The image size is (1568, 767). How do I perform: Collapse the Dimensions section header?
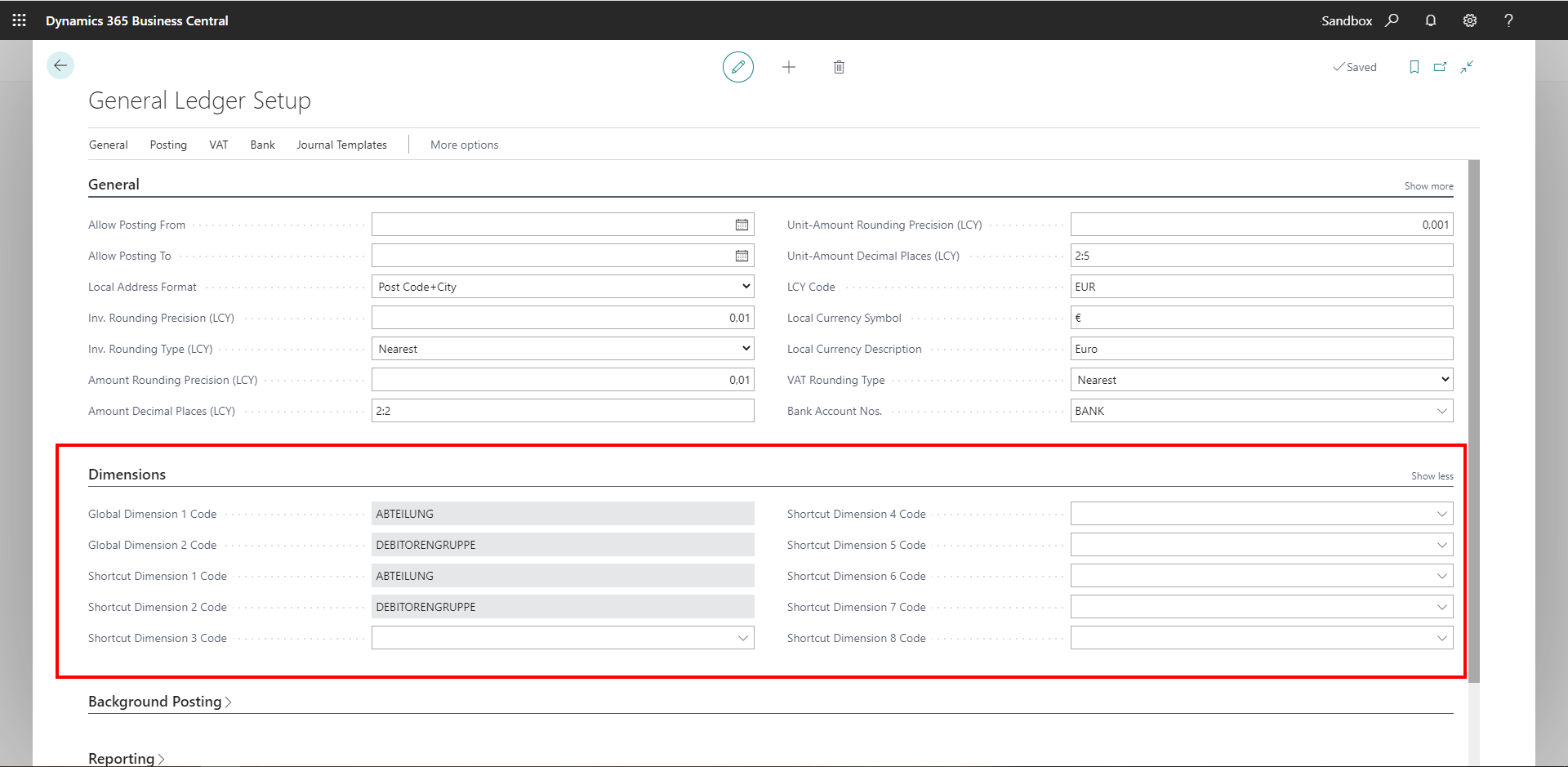click(127, 475)
